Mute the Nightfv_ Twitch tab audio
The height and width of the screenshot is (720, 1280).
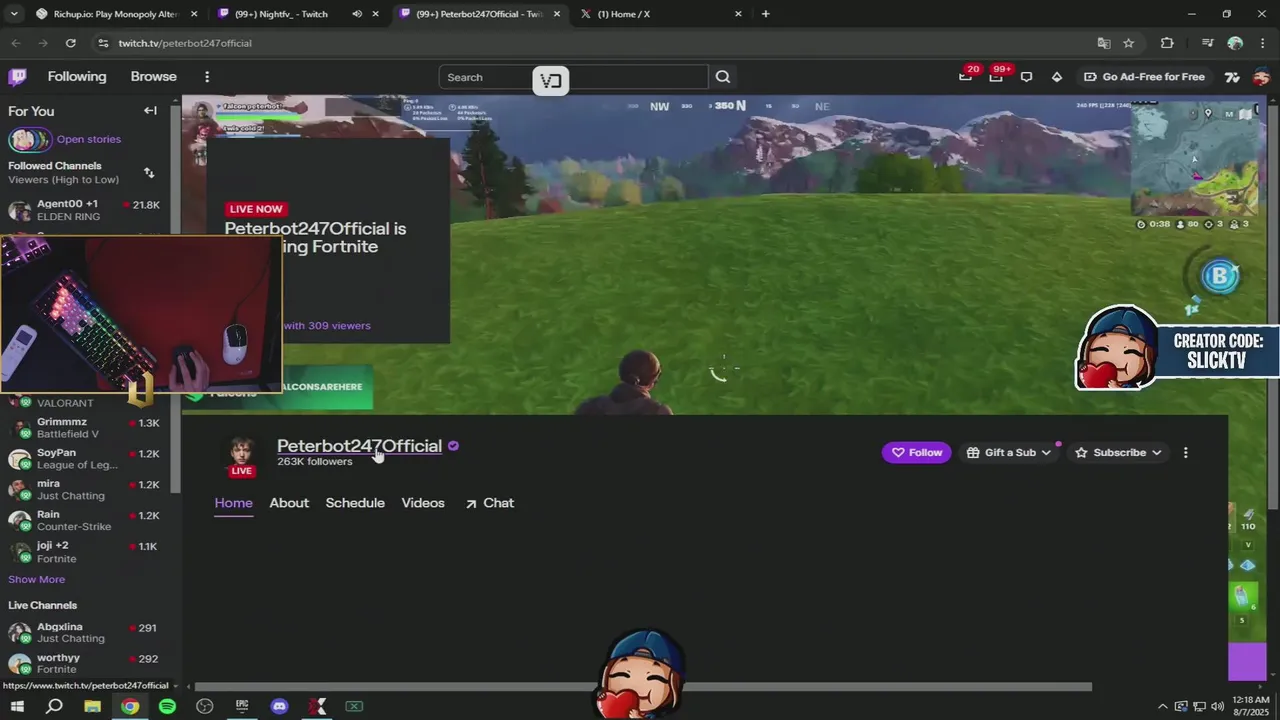click(x=357, y=14)
